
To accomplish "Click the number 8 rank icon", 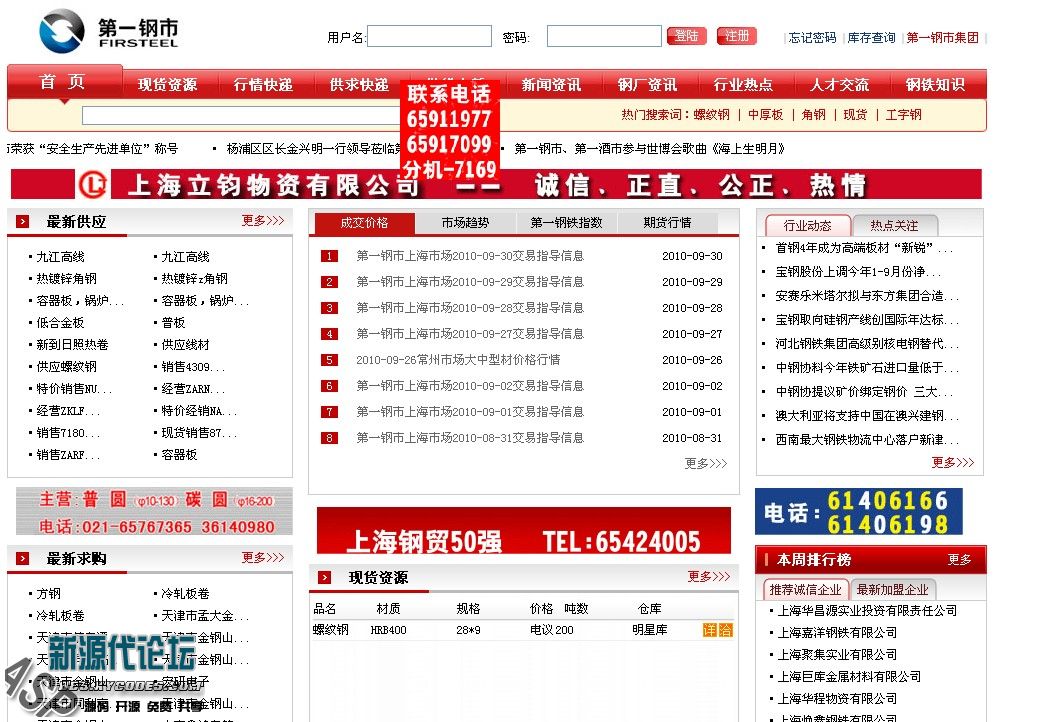I will tap(329, 438).
